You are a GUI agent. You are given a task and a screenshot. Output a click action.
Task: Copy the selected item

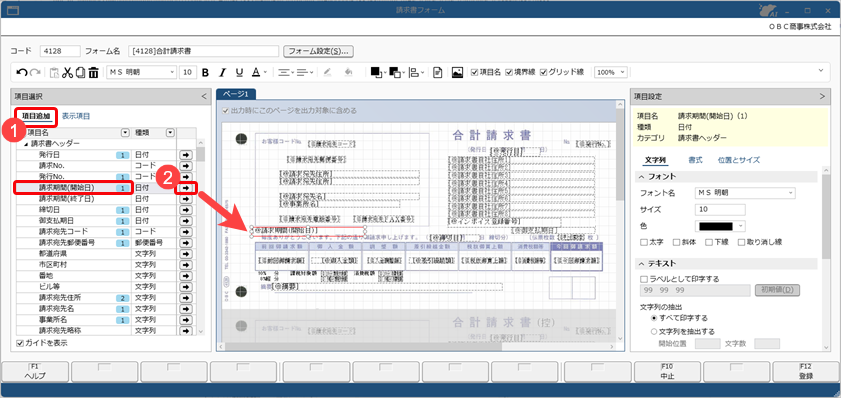pos(80,72)
